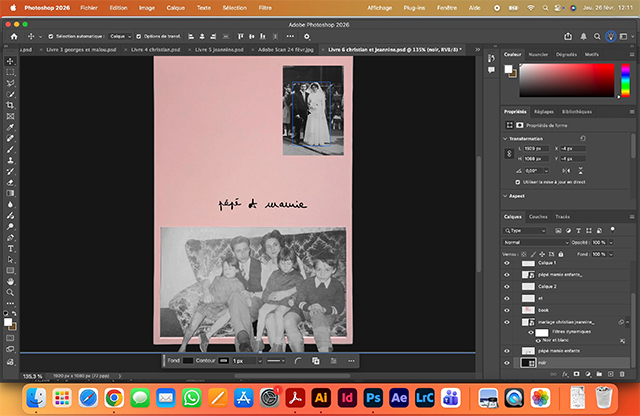Align top edges in options bar

point(240,37)
